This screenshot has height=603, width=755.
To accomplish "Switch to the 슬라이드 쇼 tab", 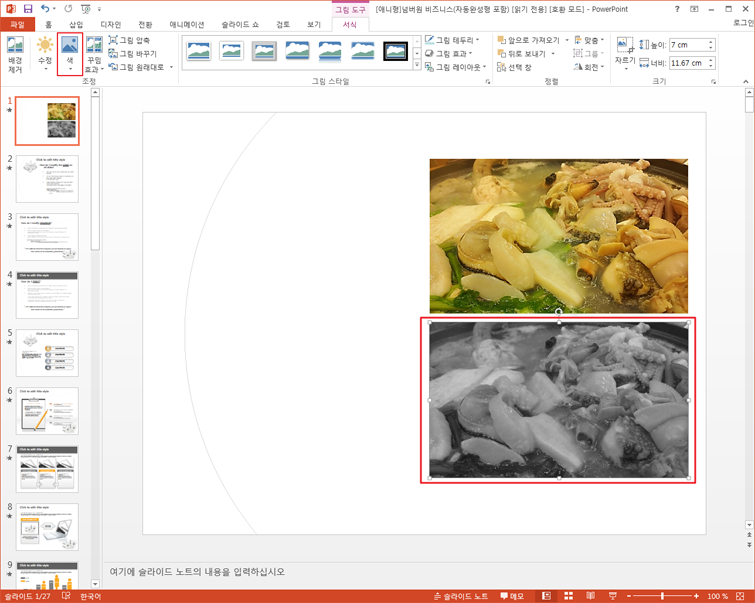I will tap(240, 25).
